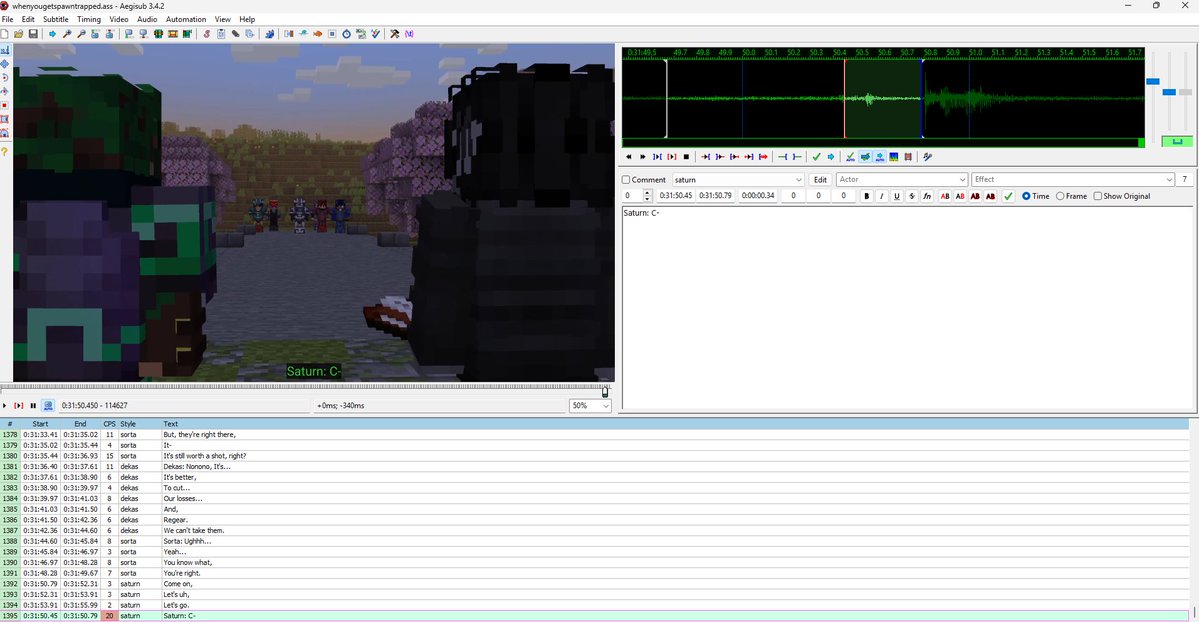This screenshot has height=622, width=1199.
Task: Toggle auto-scroll audio display to selection
Action: click(x=879, y=157)
